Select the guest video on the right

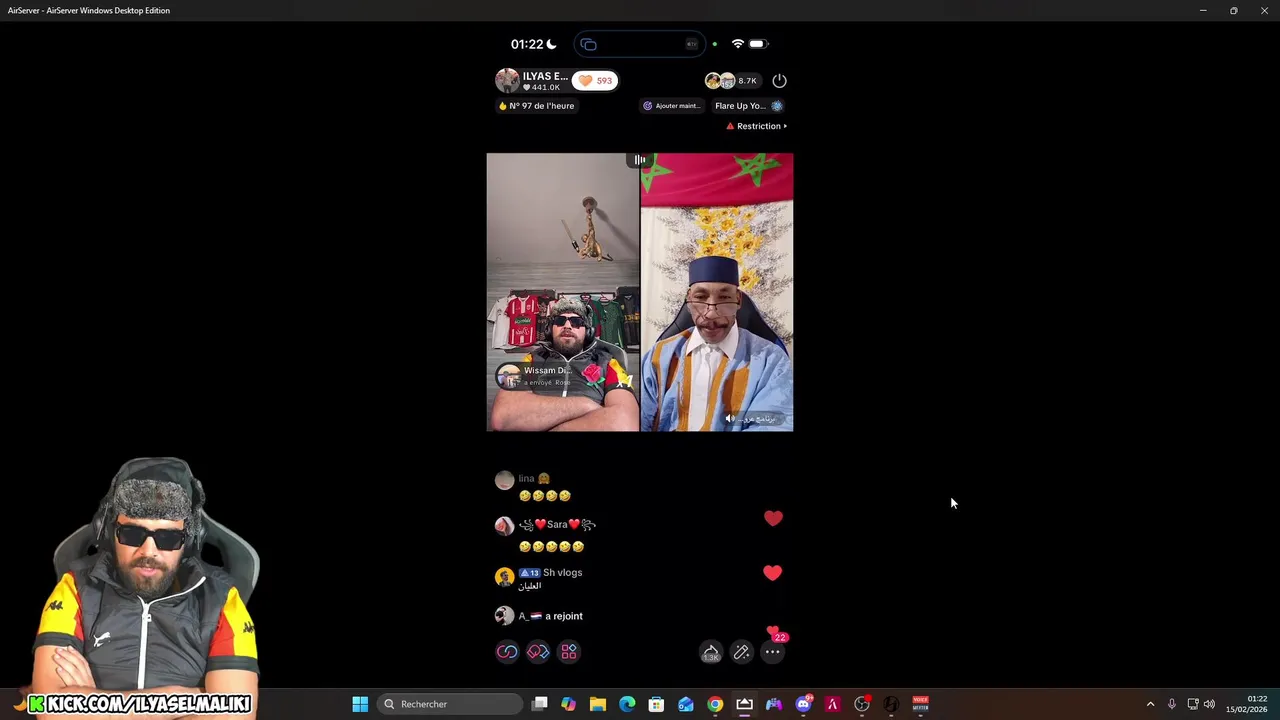717,292
